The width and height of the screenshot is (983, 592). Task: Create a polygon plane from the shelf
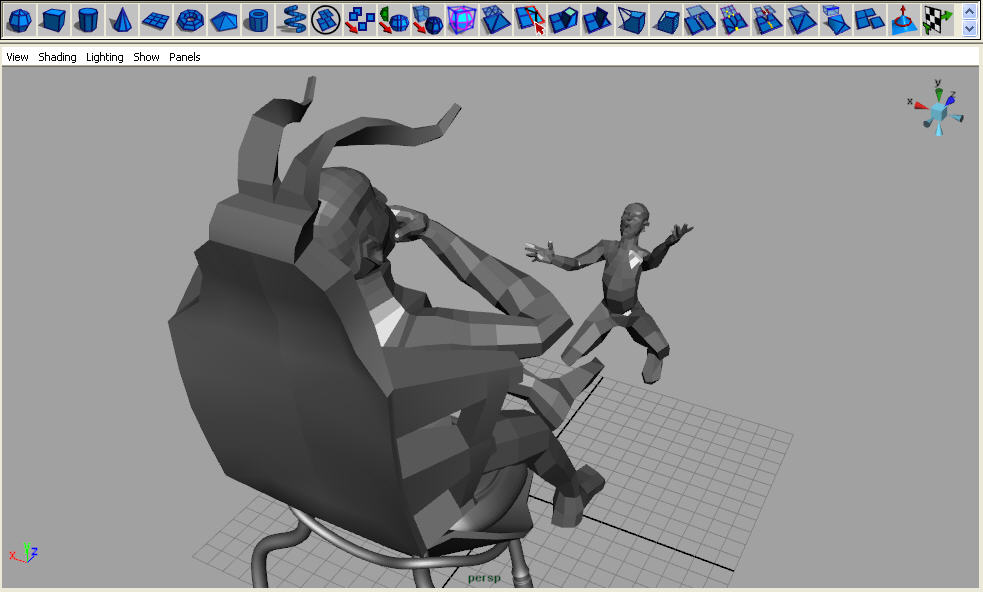(155, 20)
